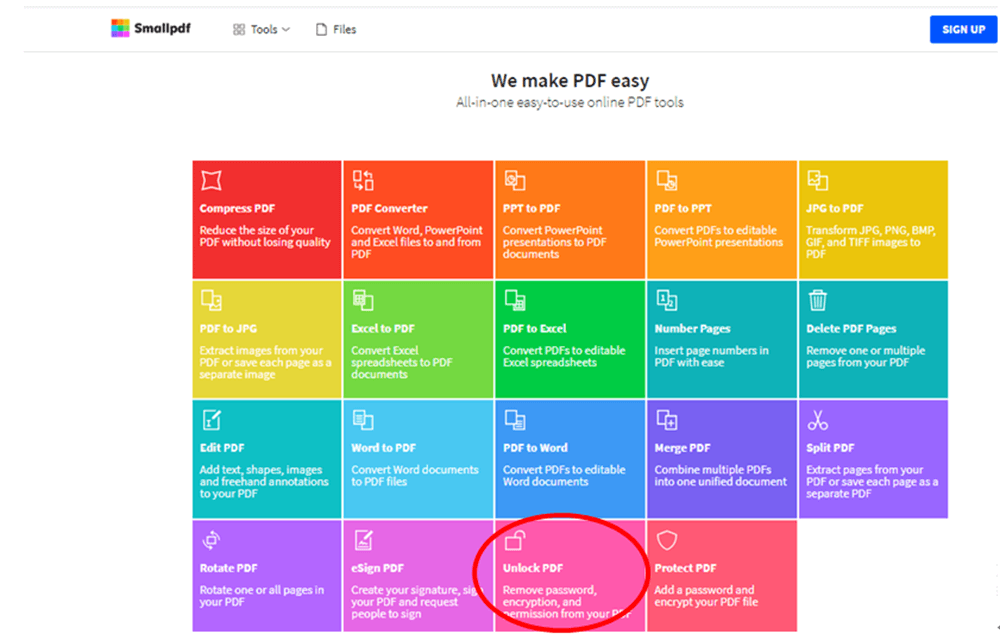The height and width of the screenshot is (634, 1000).
Task: Click the PDF Converter icon
Action: [363, 181]
